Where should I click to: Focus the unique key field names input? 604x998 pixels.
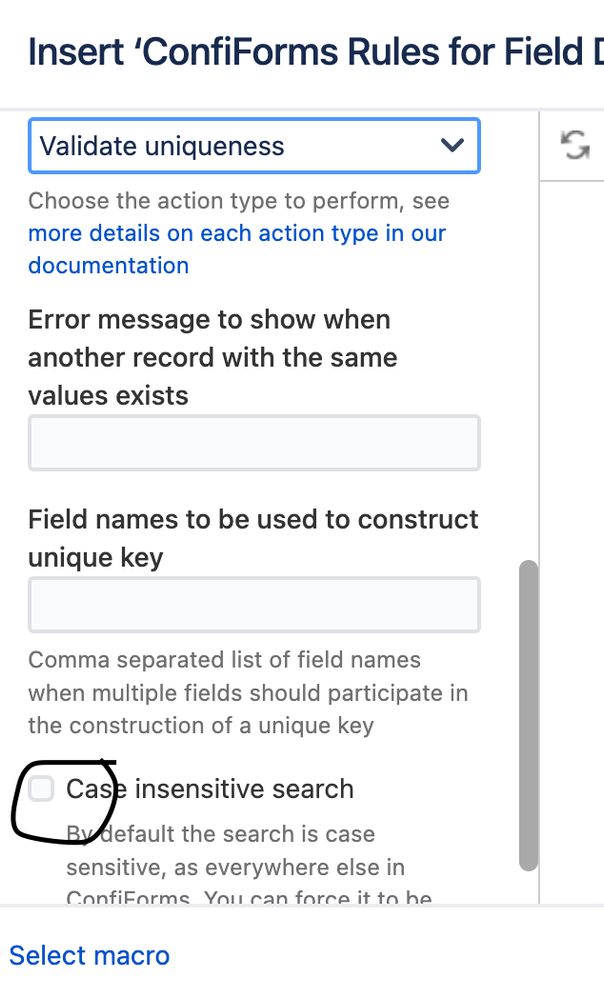pos(254,605)
